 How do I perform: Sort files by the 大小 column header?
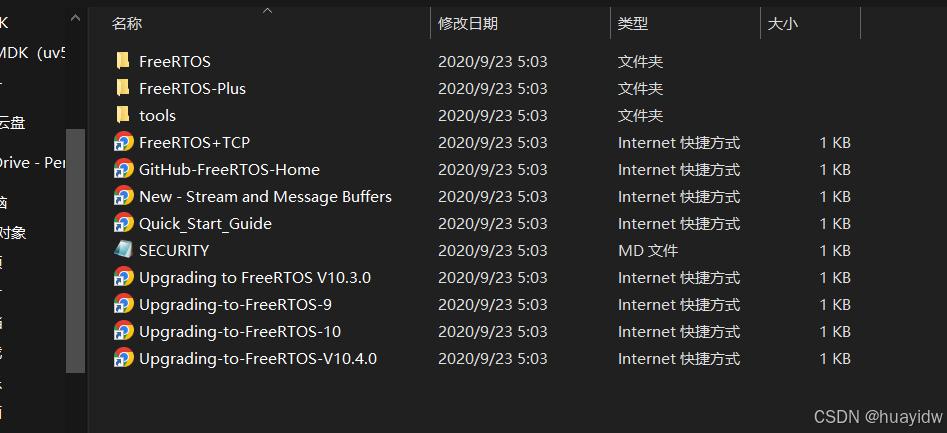tap(782, 24)
